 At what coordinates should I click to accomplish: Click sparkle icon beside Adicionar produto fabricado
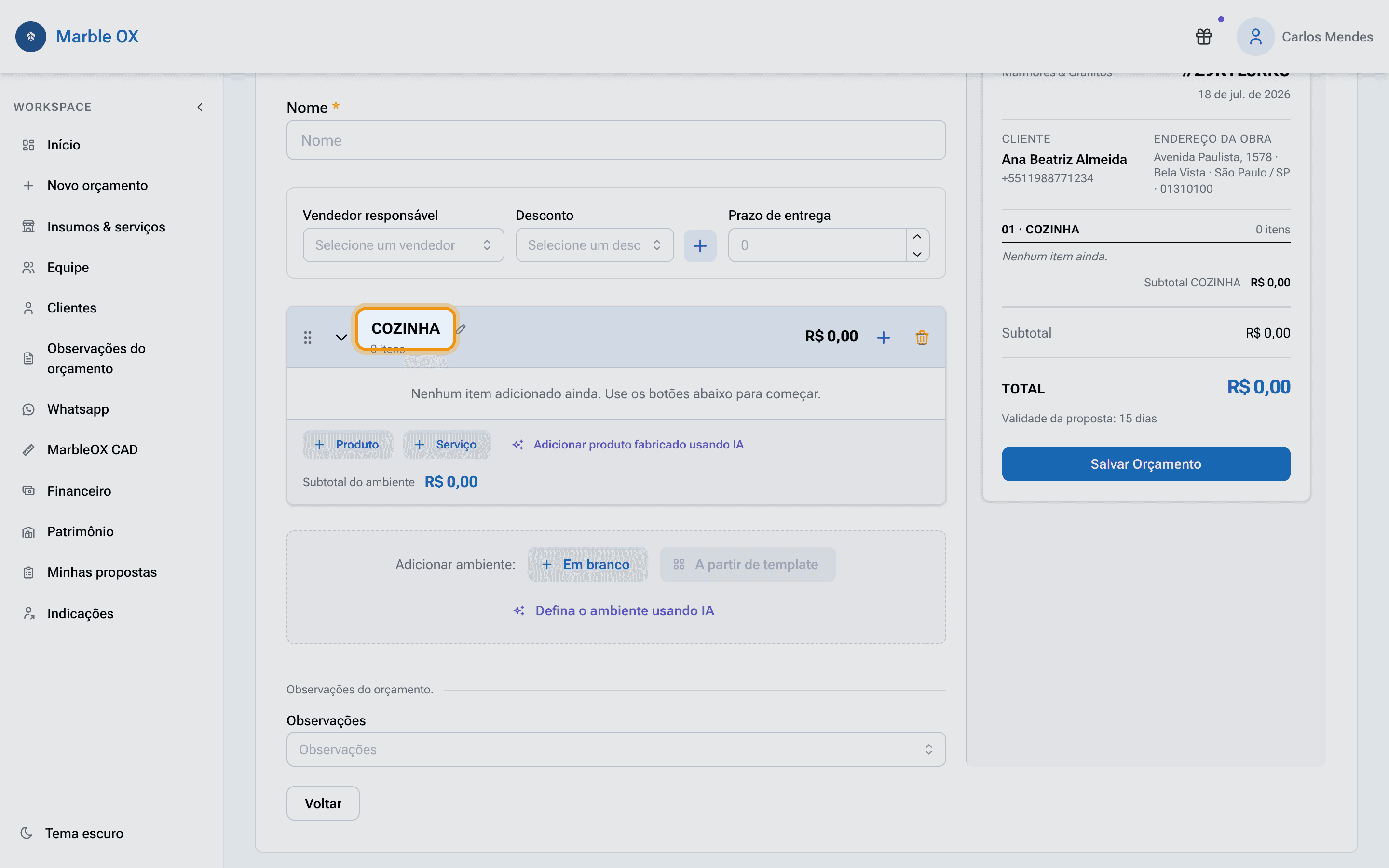517,444
